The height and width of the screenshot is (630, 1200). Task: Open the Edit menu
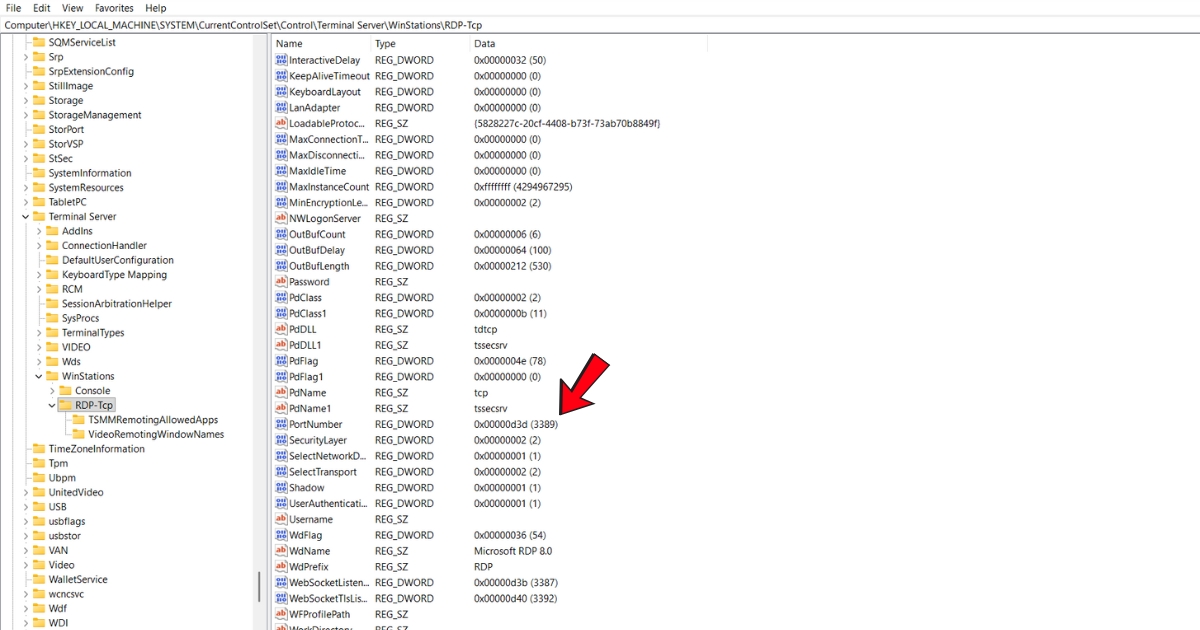[x=41, y=8]
